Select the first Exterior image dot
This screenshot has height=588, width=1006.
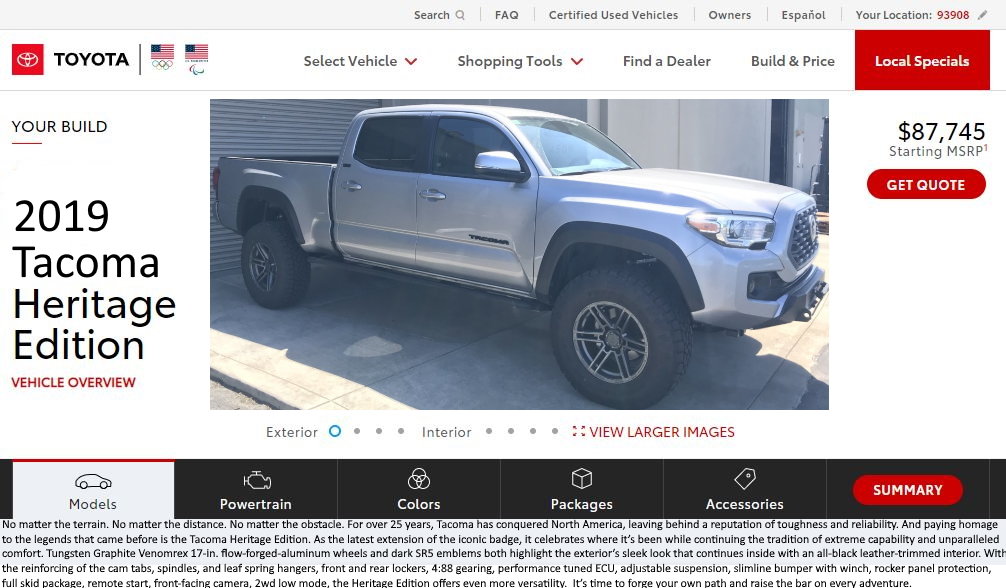click(335, 431)
